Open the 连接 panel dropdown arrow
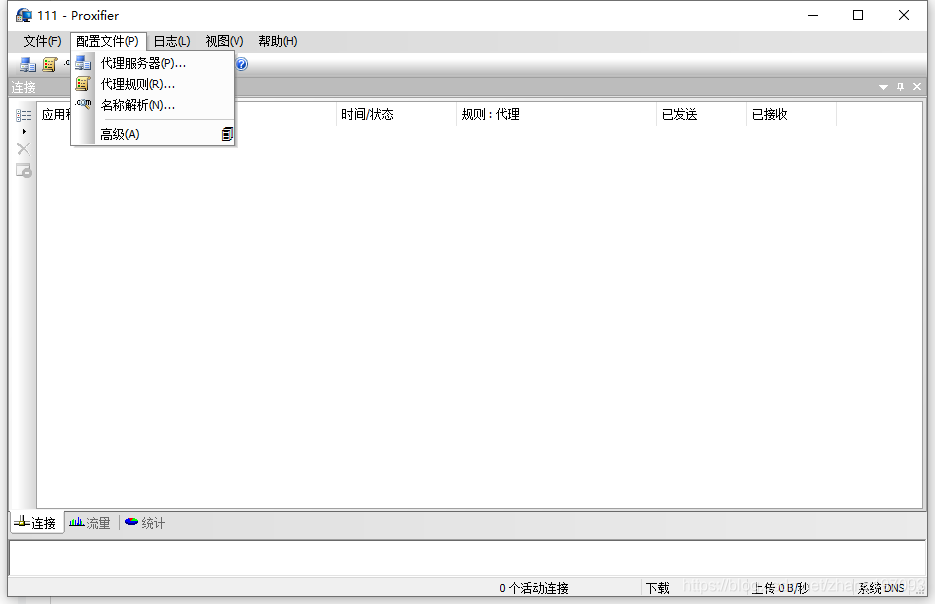Screen dimensions: 935x604 coord(883,87)
